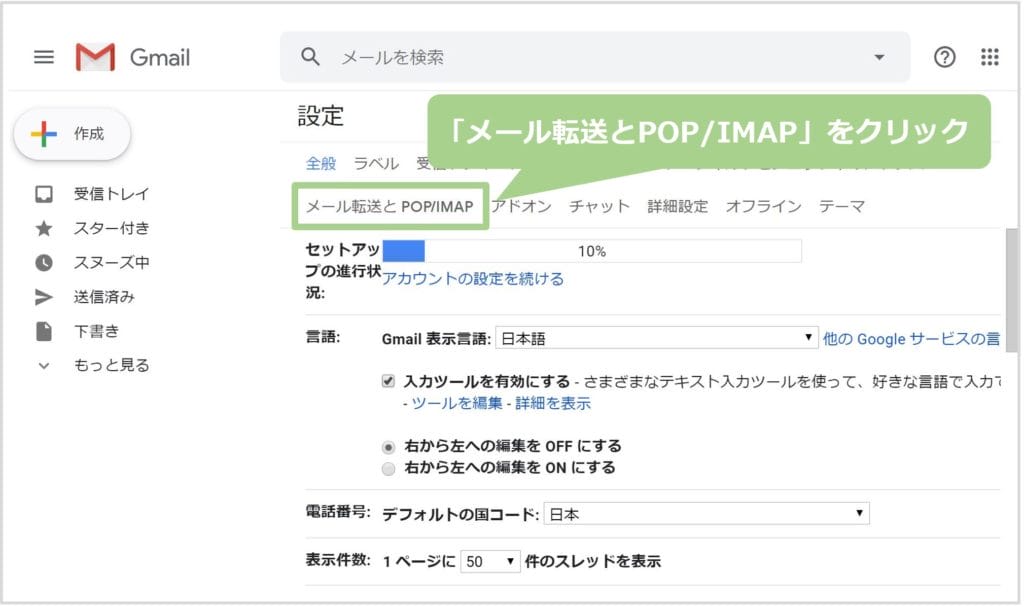Open the main menu hamburger icon
1024x607 pixels.
[44, 57]
